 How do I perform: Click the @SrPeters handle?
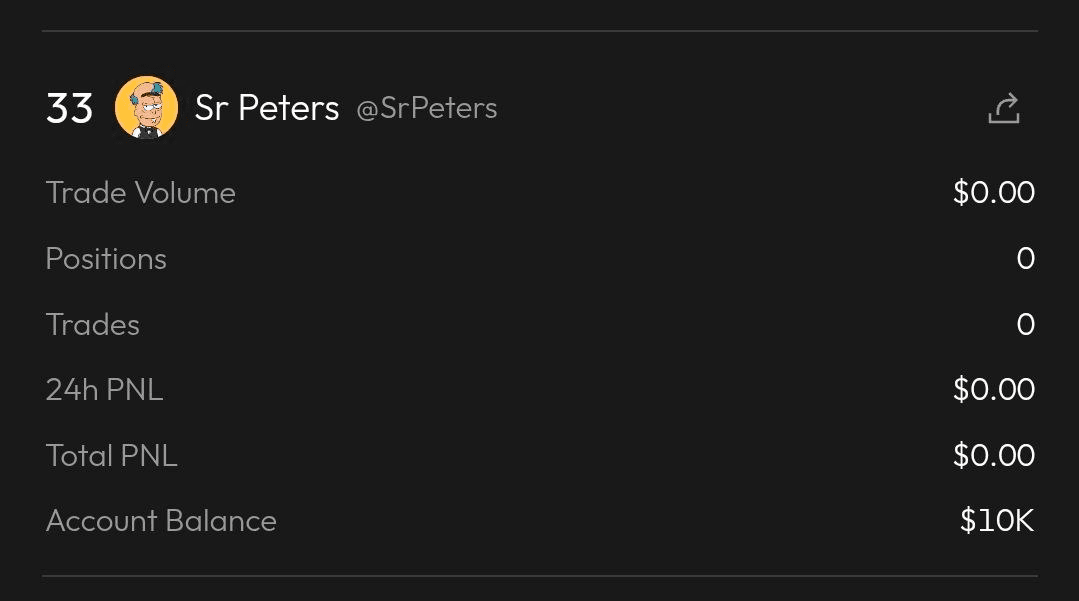click(x=427, y=108)
